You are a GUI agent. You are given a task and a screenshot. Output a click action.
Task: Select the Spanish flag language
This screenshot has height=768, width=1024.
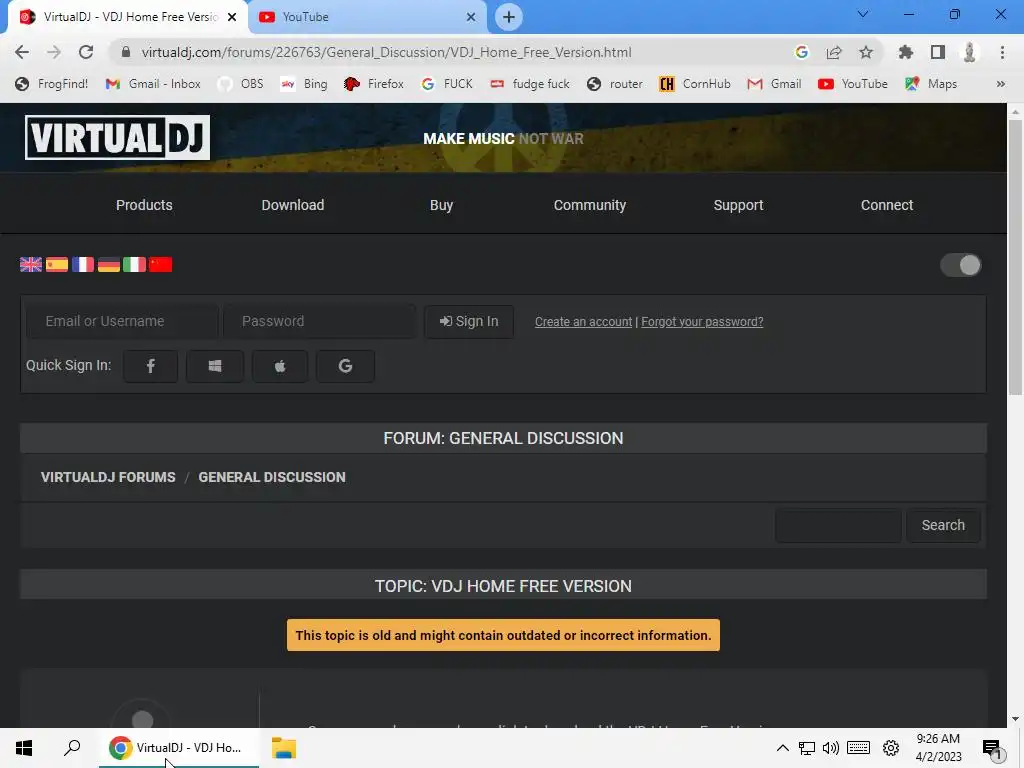tap(57, 264)
